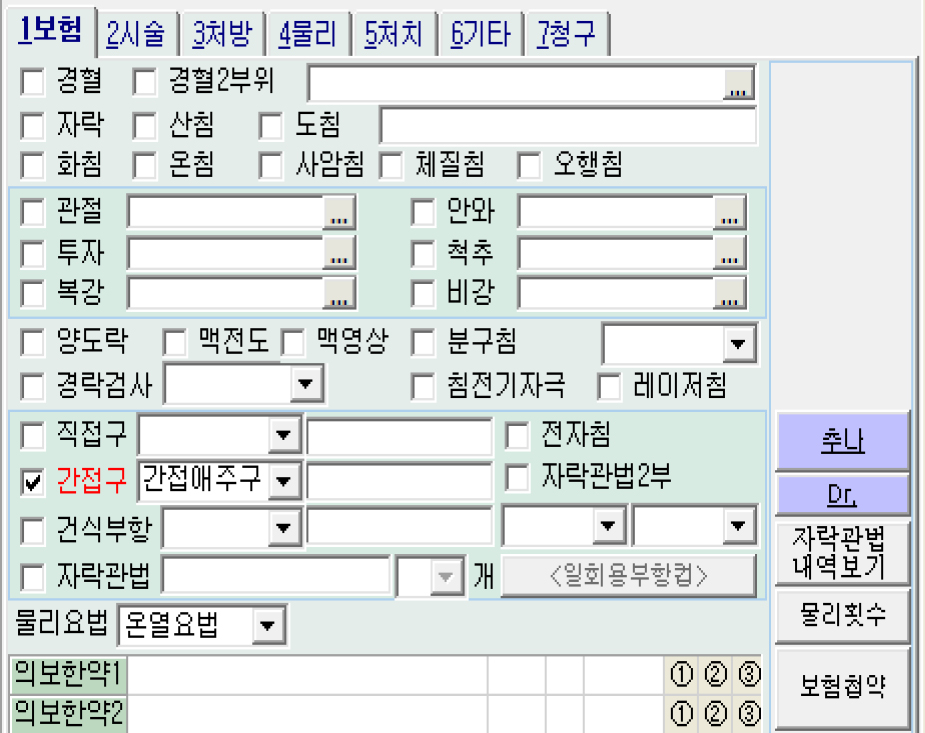This screenshot has width=925, height=733.
Task: Click the ellipsis button beside 비강
Action: point(730,294)
